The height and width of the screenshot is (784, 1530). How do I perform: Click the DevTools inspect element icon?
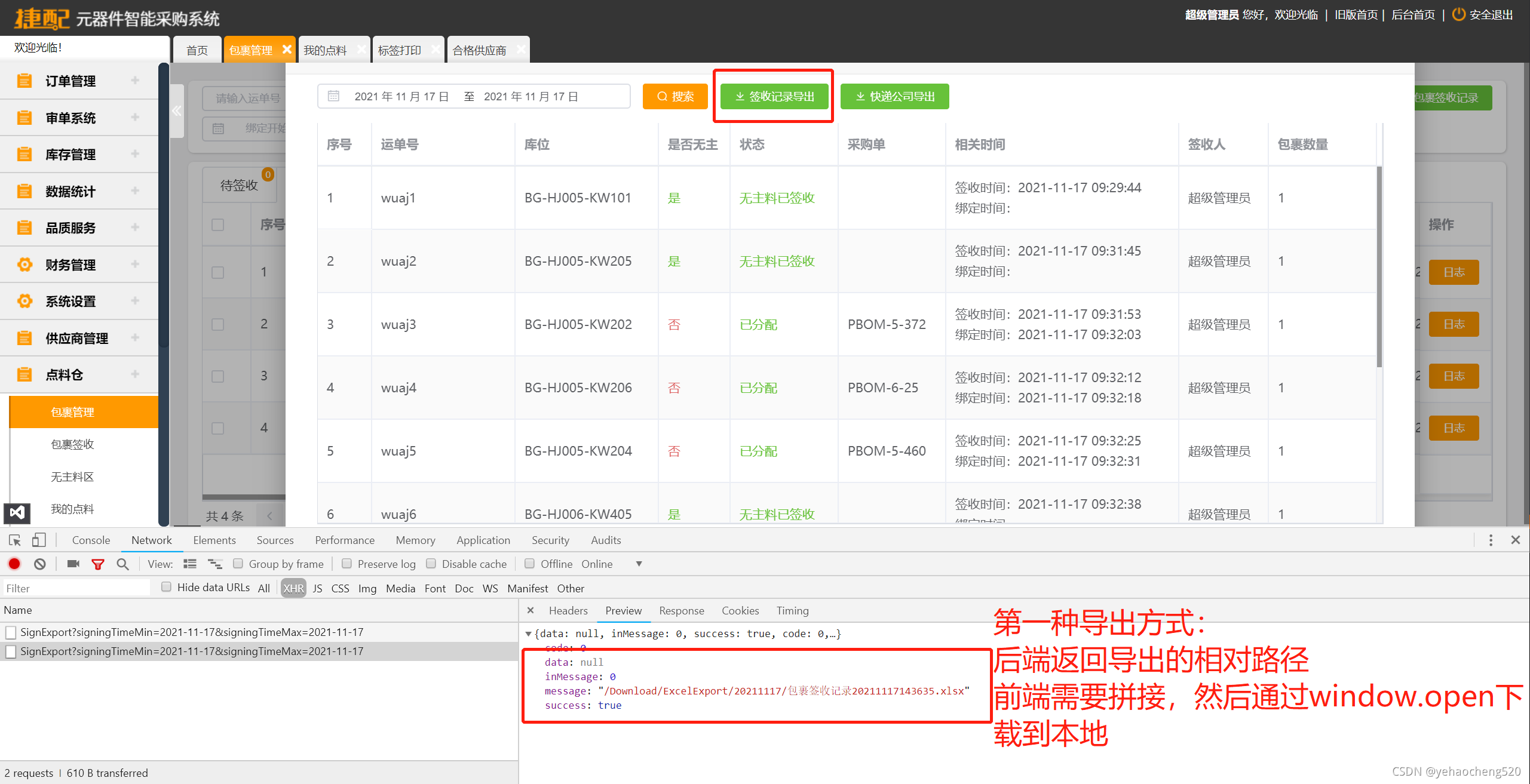(15, 540)
